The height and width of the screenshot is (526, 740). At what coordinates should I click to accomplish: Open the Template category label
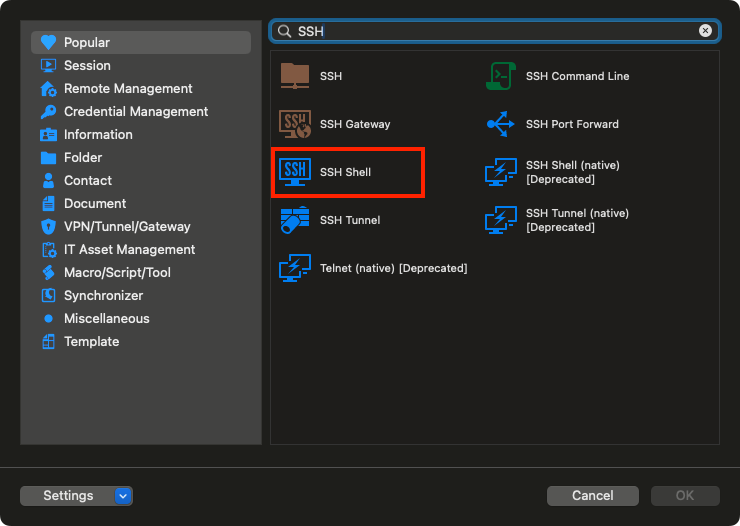coord(92,342)
